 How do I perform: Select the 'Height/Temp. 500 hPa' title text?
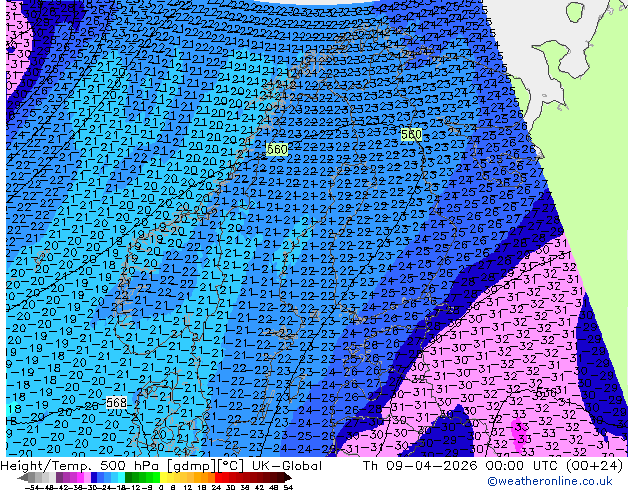(x=80, y=466)
